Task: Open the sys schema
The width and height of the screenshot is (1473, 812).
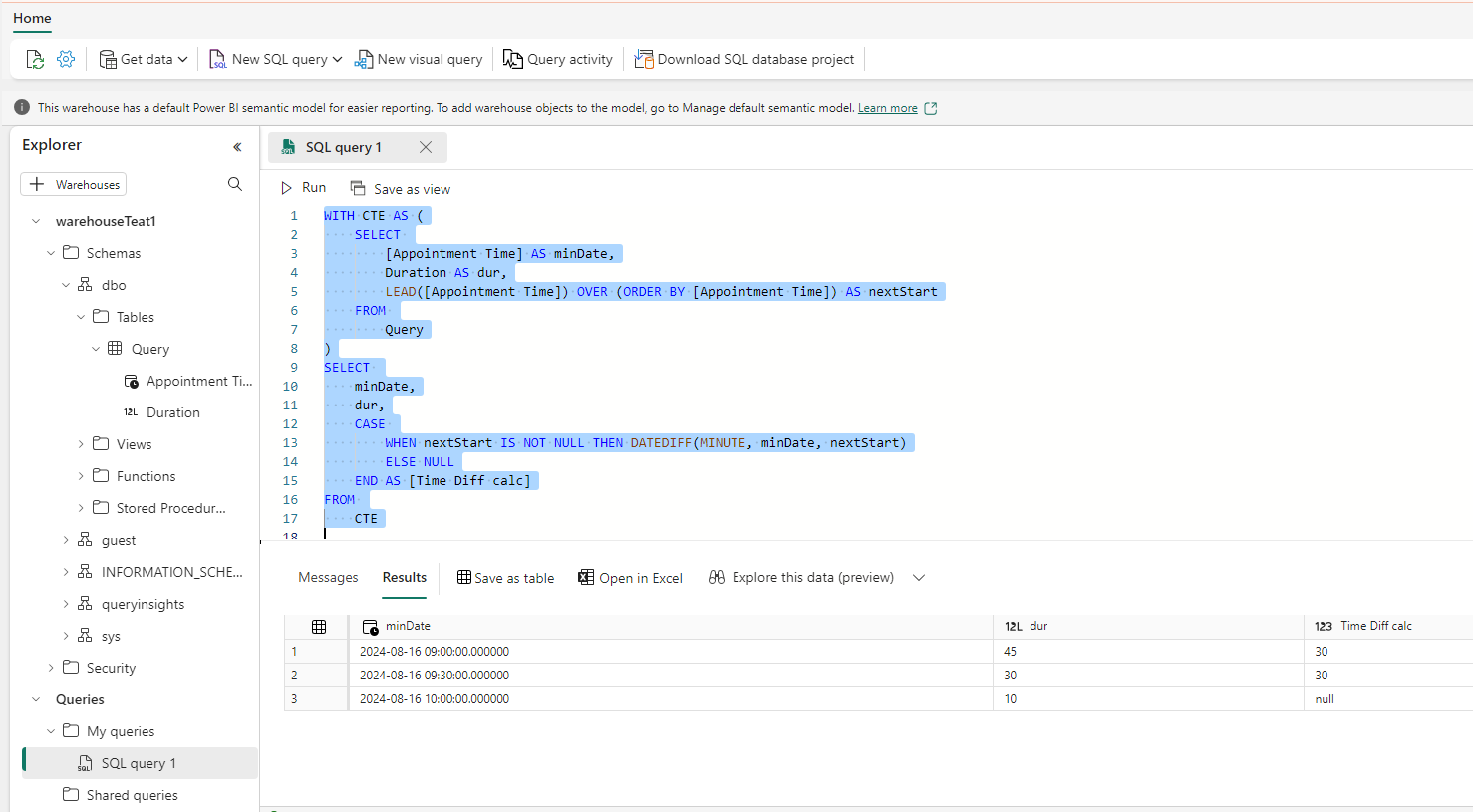Action: (110, 636)
